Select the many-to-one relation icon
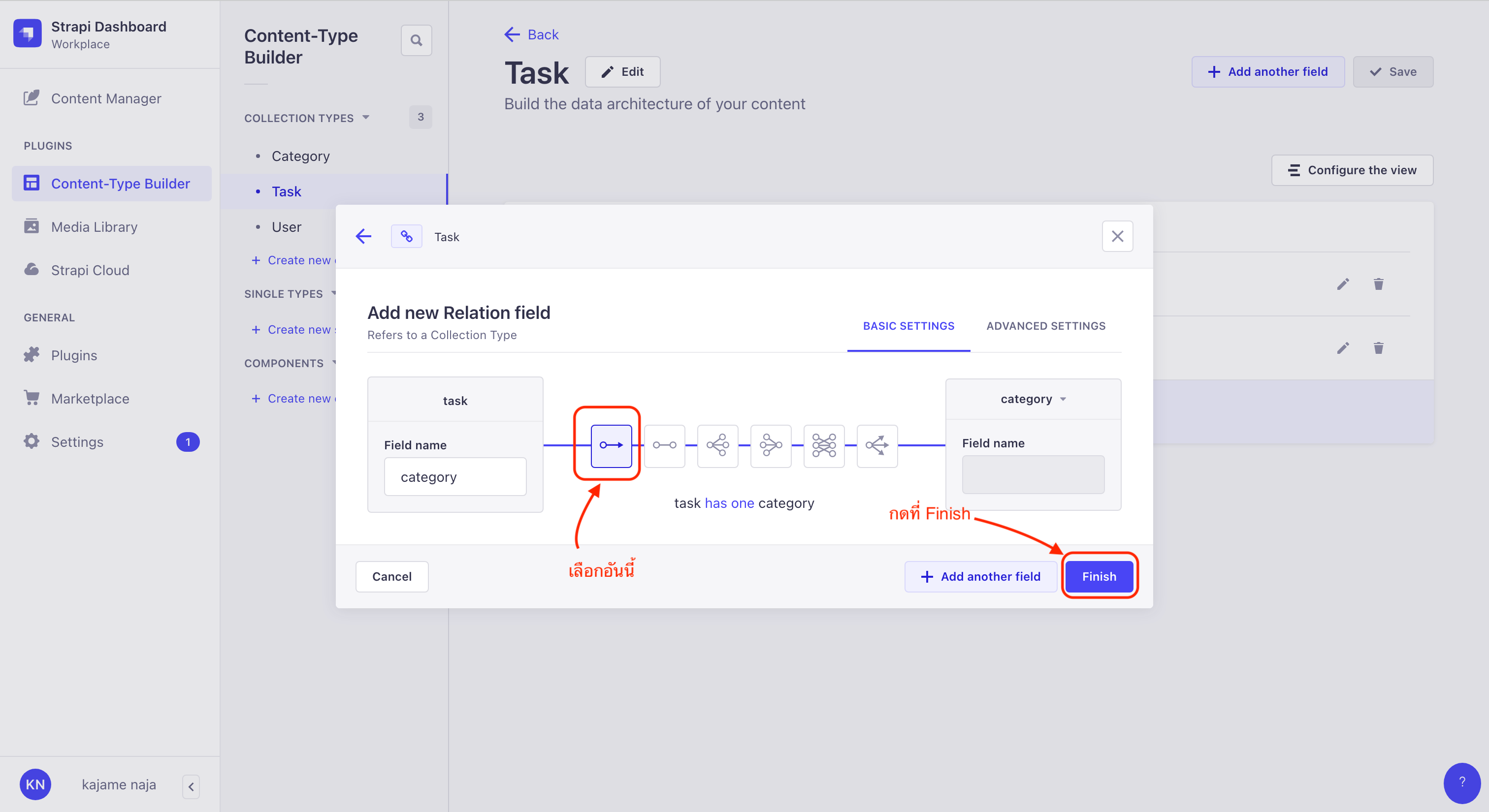Viewport: 1489px width, 812px height. [771, 445]
